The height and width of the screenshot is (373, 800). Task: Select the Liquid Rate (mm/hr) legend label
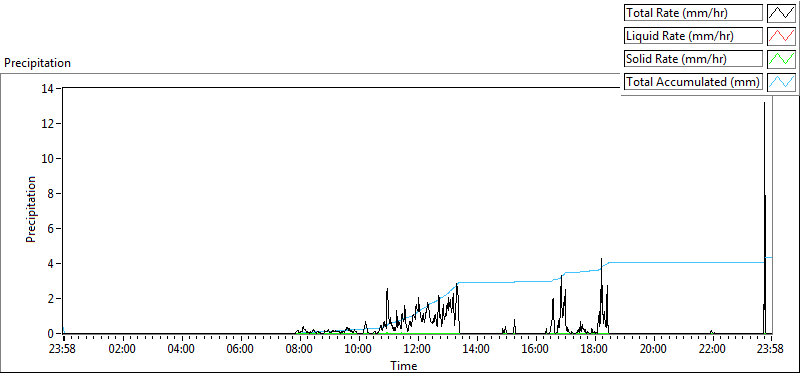[693, 36]
